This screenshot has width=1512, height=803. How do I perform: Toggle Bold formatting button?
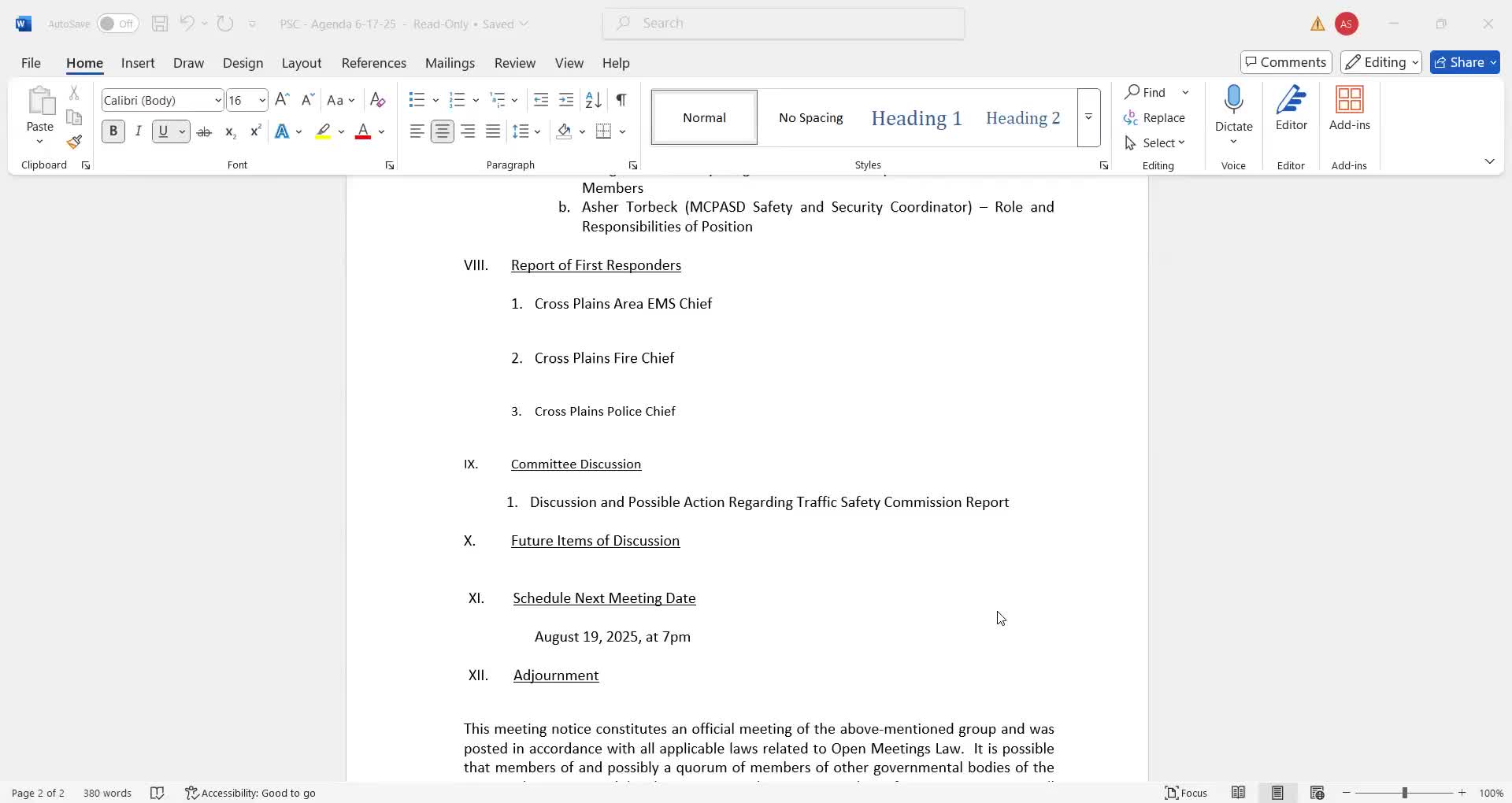tap(113, 131)
